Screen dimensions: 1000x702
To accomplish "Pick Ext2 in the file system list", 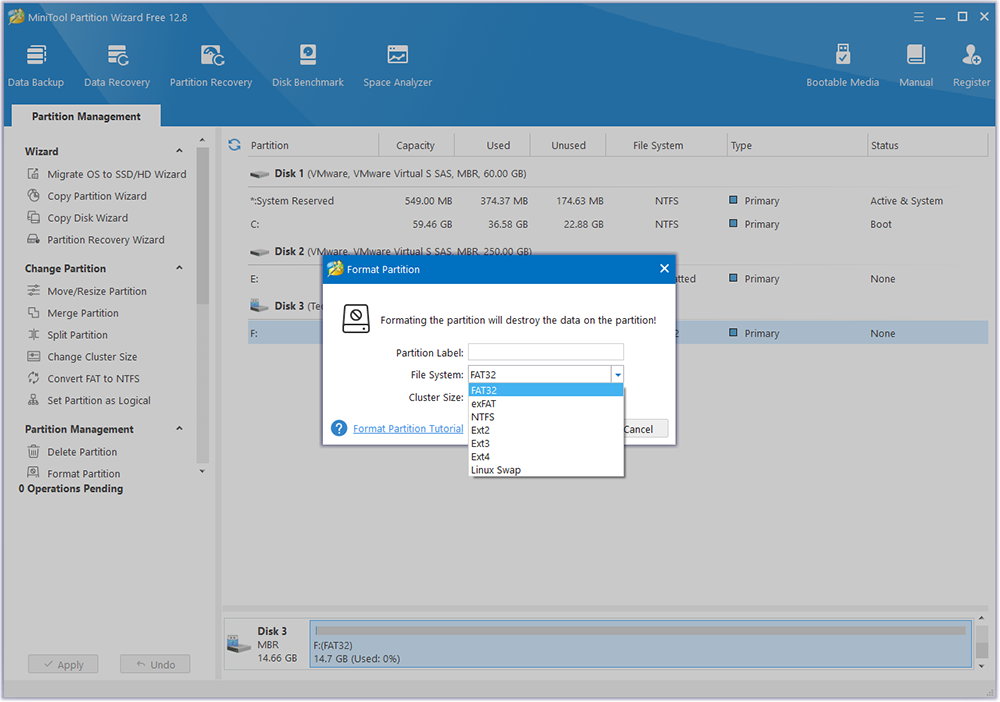I will [x=546, y=430].
